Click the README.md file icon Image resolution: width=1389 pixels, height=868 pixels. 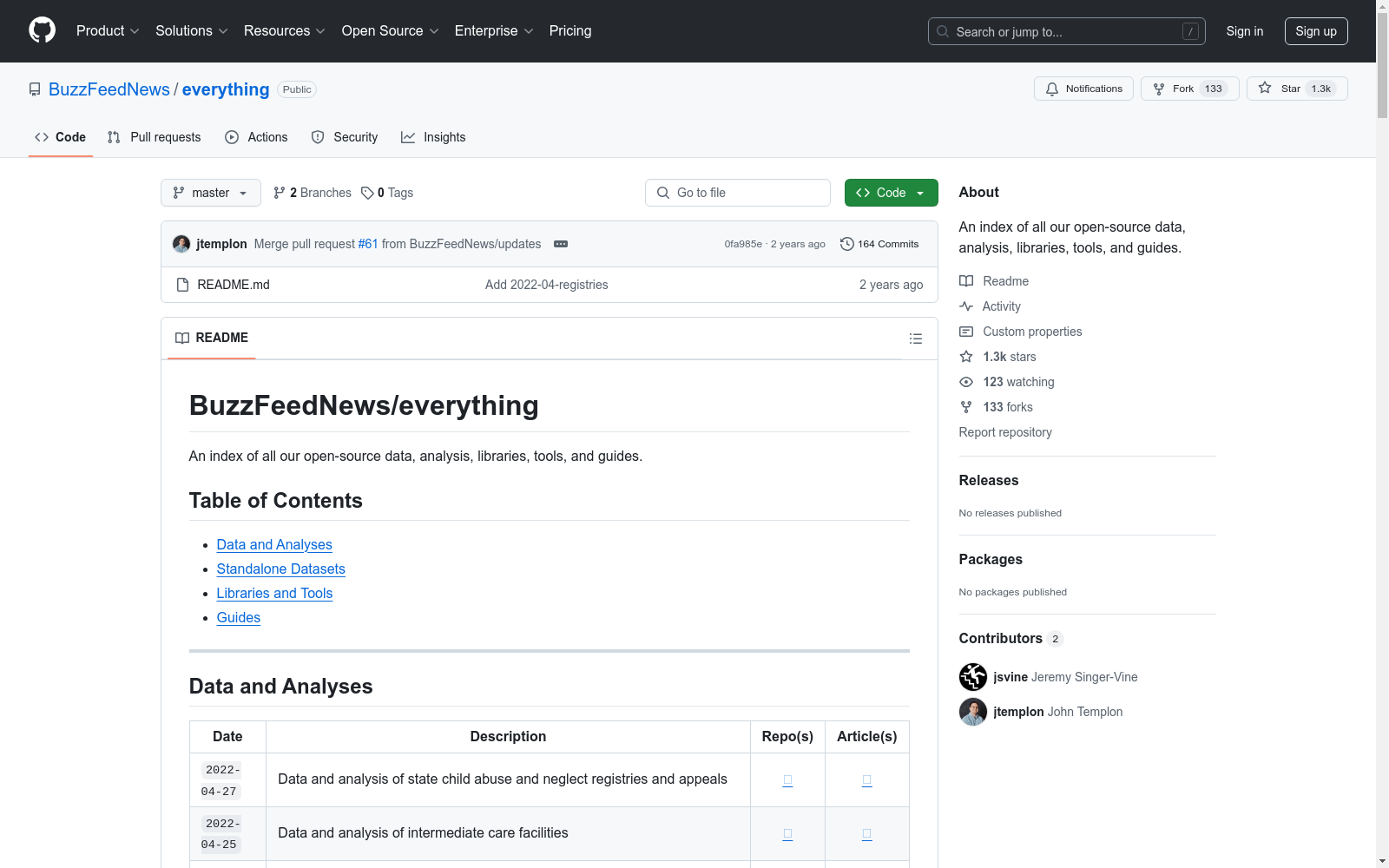click(x=182, y=285)
